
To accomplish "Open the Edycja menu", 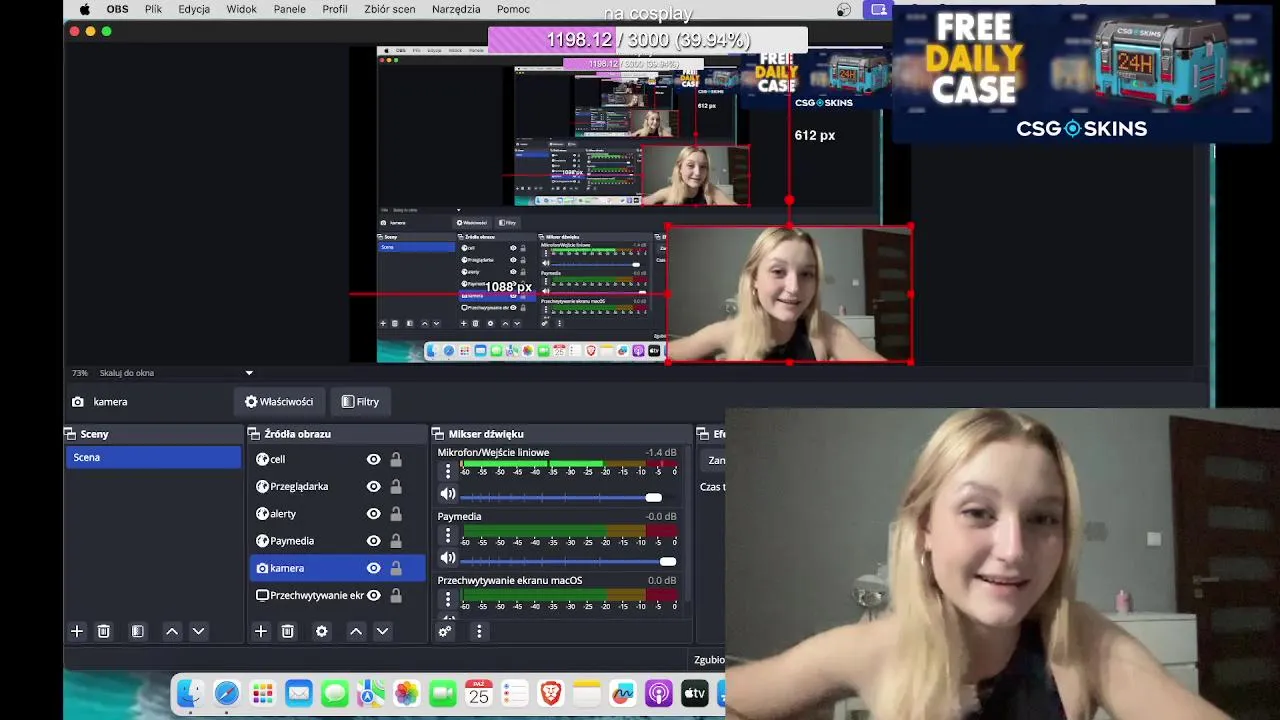I will coord(194,9).
